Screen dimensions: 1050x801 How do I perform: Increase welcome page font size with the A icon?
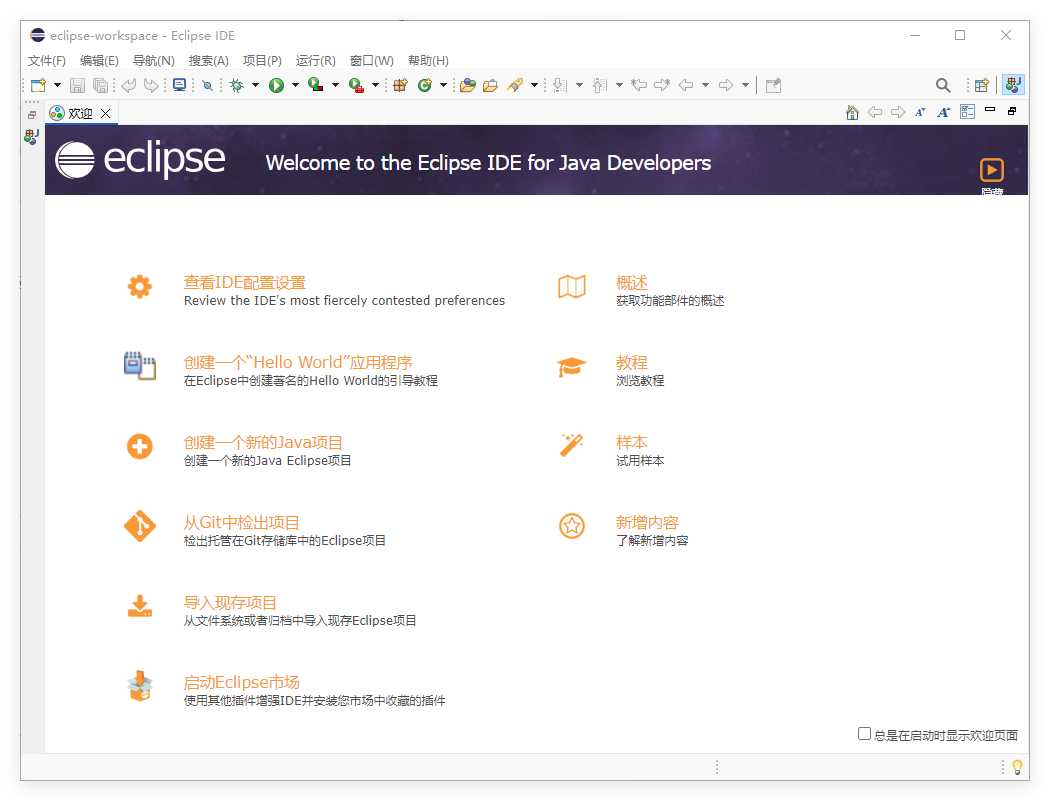tap(943, 112)
